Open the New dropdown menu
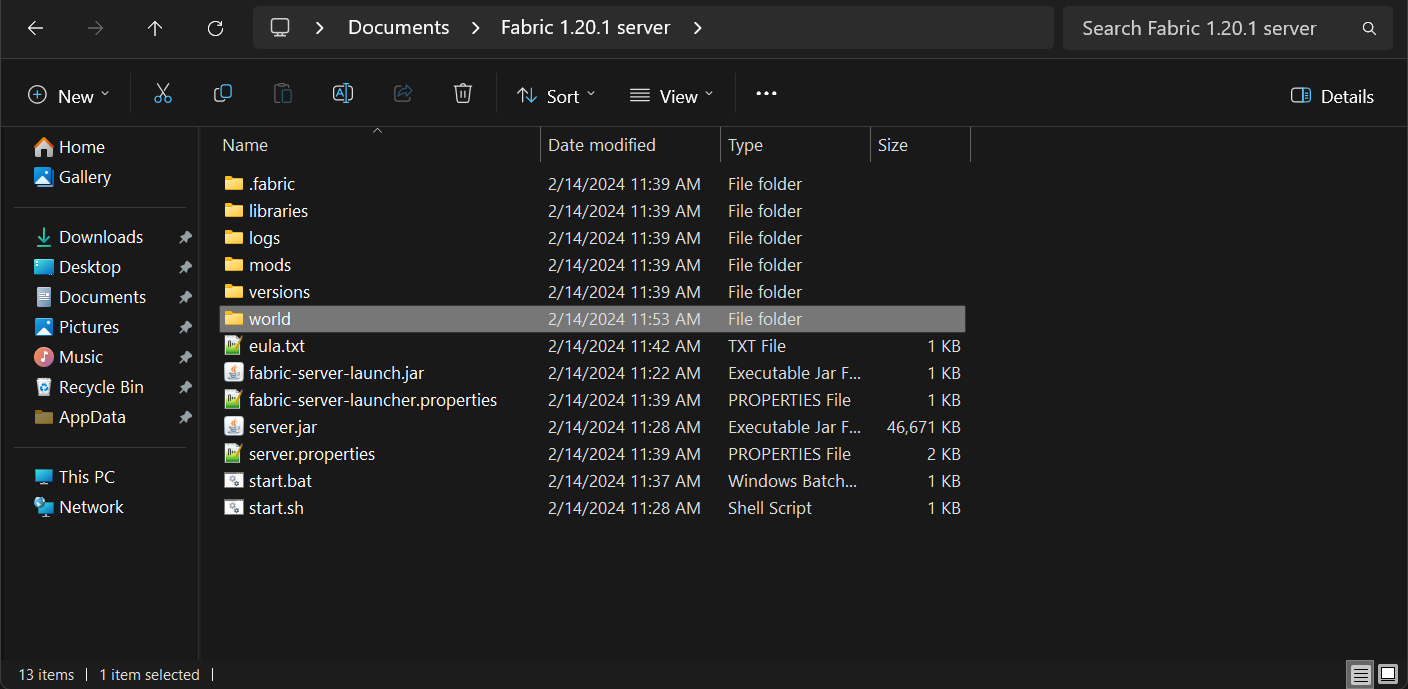 pos(68,96)
